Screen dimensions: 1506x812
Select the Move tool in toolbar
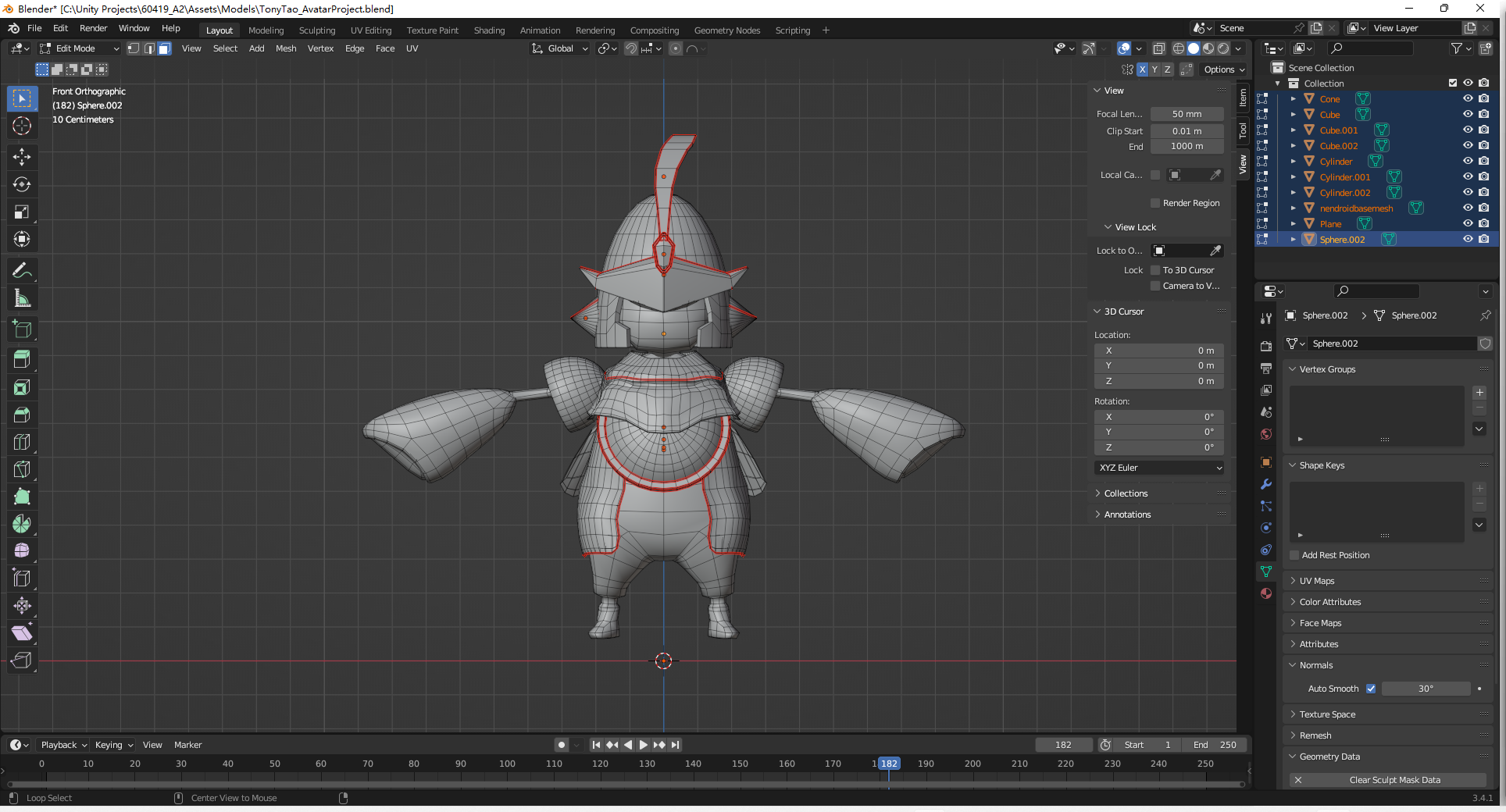(x=22, y=157)
